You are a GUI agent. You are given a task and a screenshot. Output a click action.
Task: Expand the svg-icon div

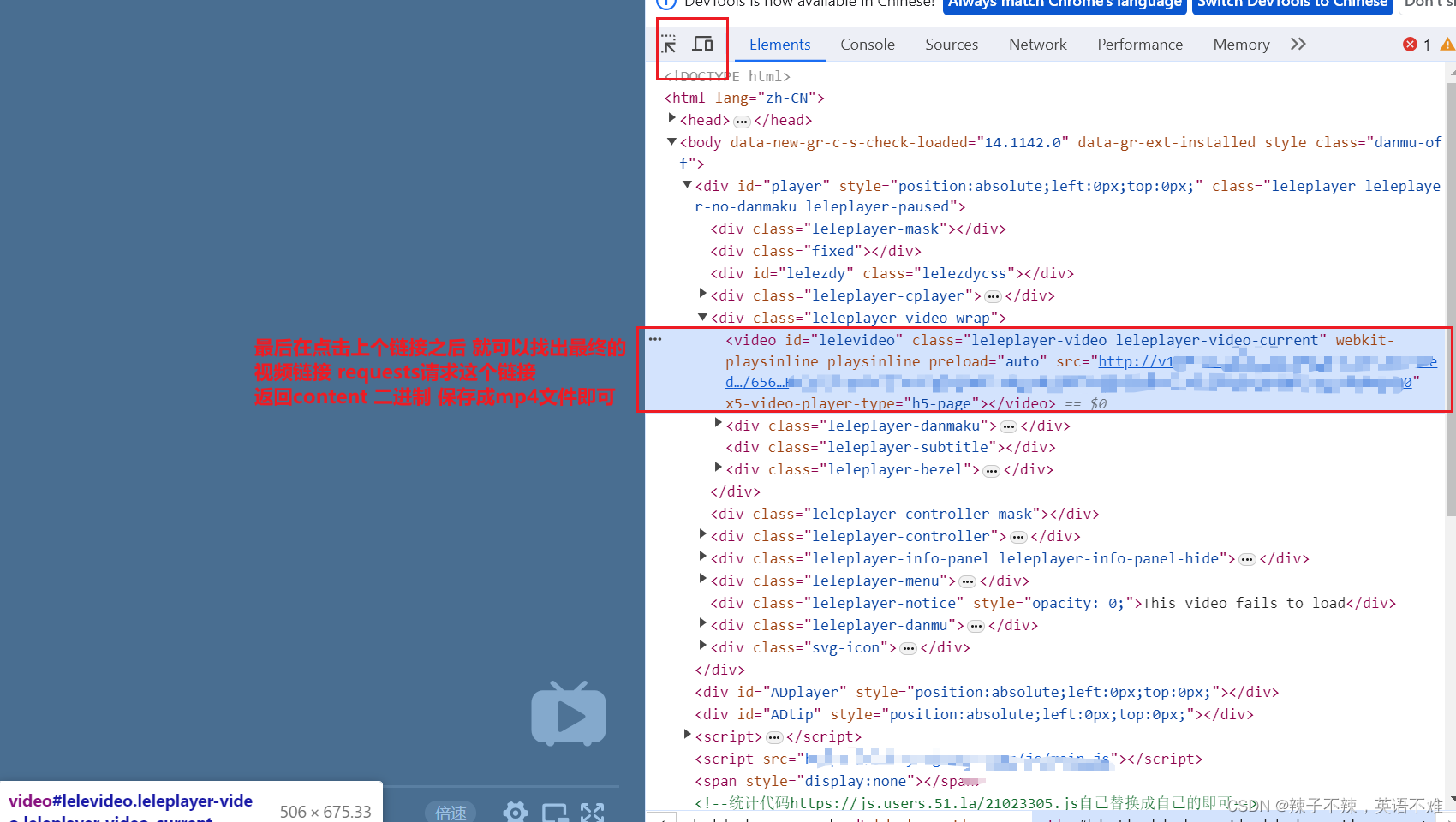(703, 646)
